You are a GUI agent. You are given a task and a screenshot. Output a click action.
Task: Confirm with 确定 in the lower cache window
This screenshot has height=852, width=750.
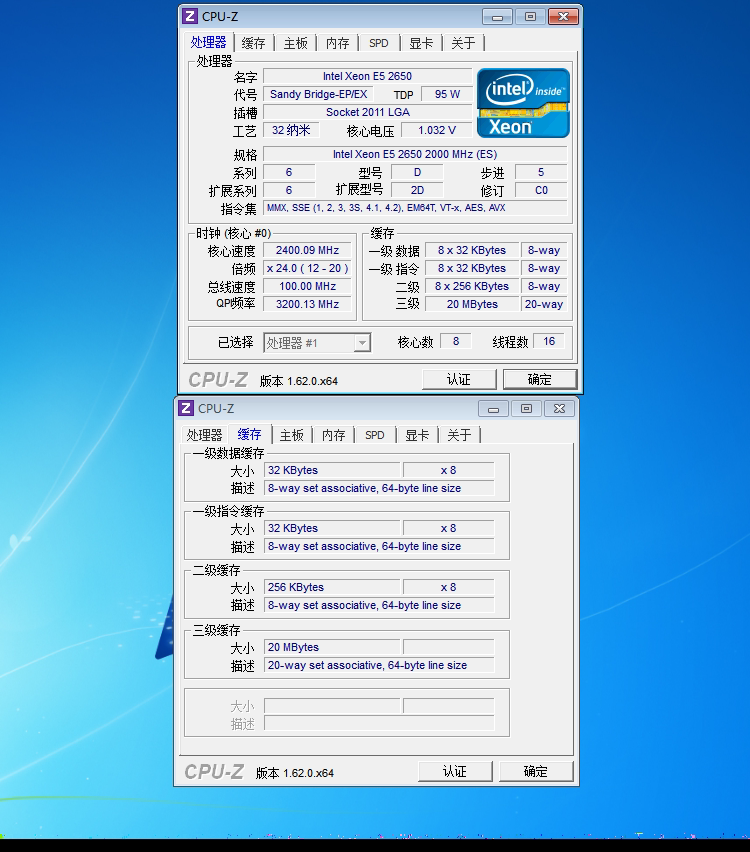click(x=536, y=771)
